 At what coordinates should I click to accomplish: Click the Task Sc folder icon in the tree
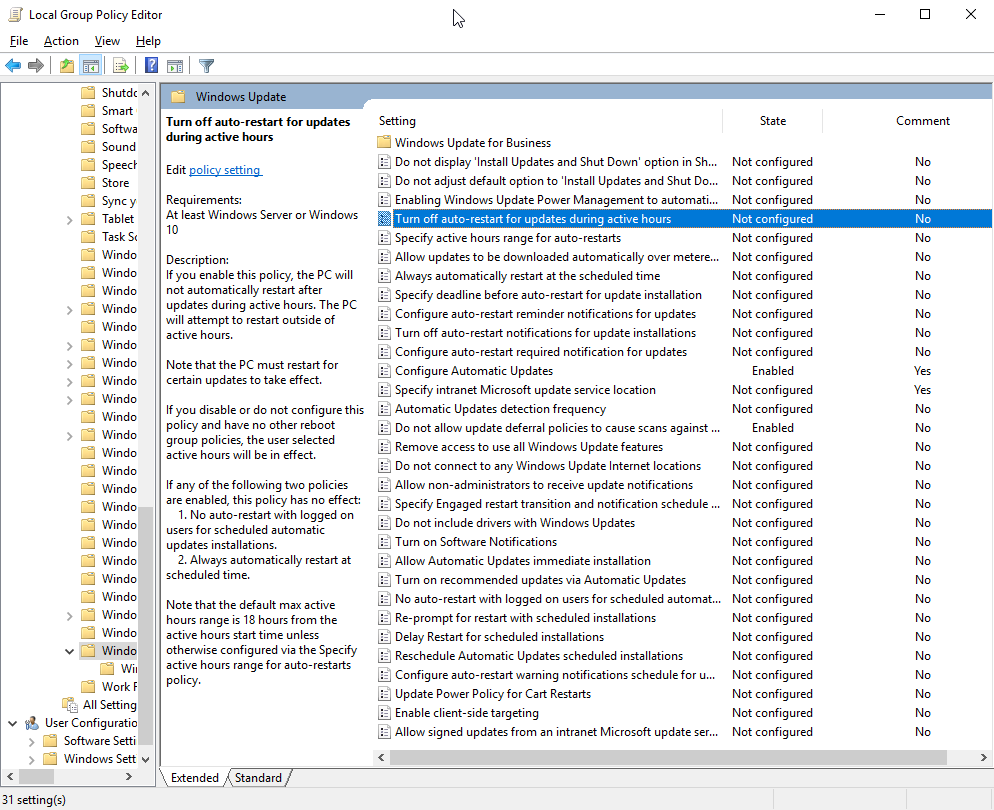click(x=88, y=236)
